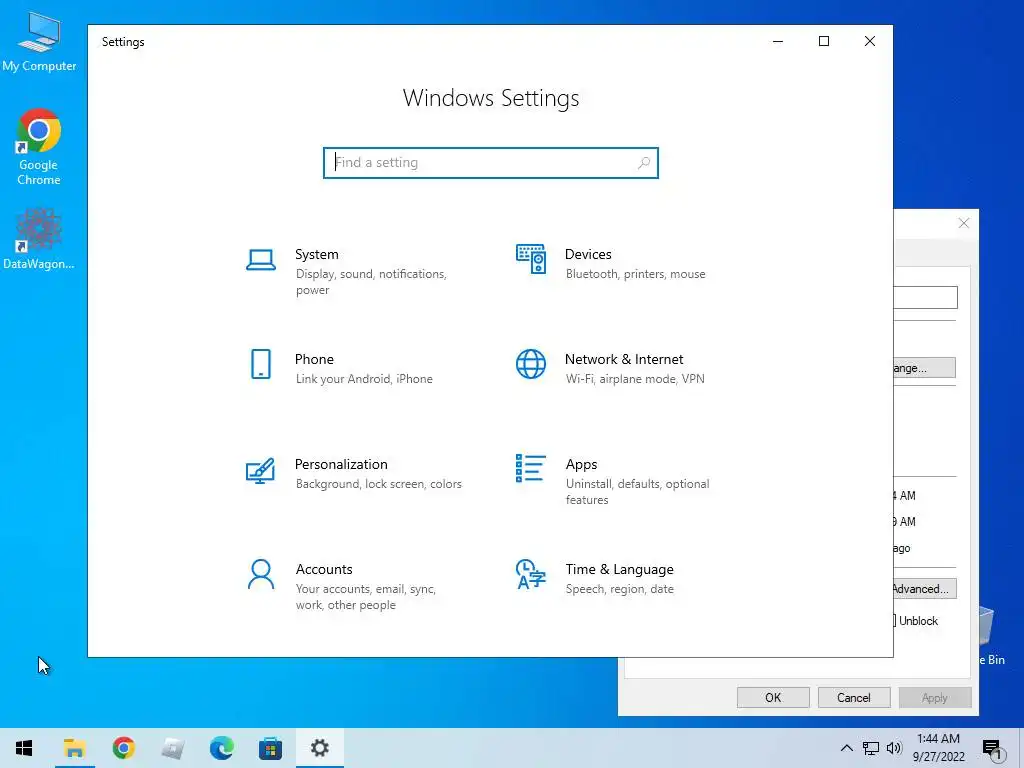
Task: Open the Time & Language icon
Action: tap(530, 574)
